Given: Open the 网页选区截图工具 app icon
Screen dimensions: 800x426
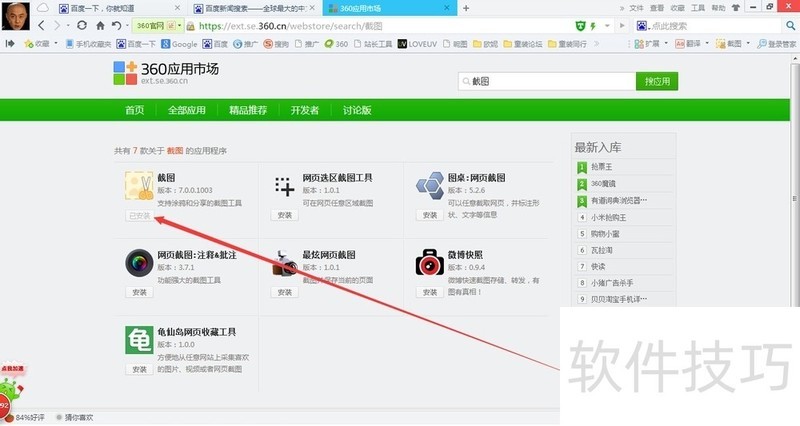Looking at the screenshot, I should coord(285,187).
